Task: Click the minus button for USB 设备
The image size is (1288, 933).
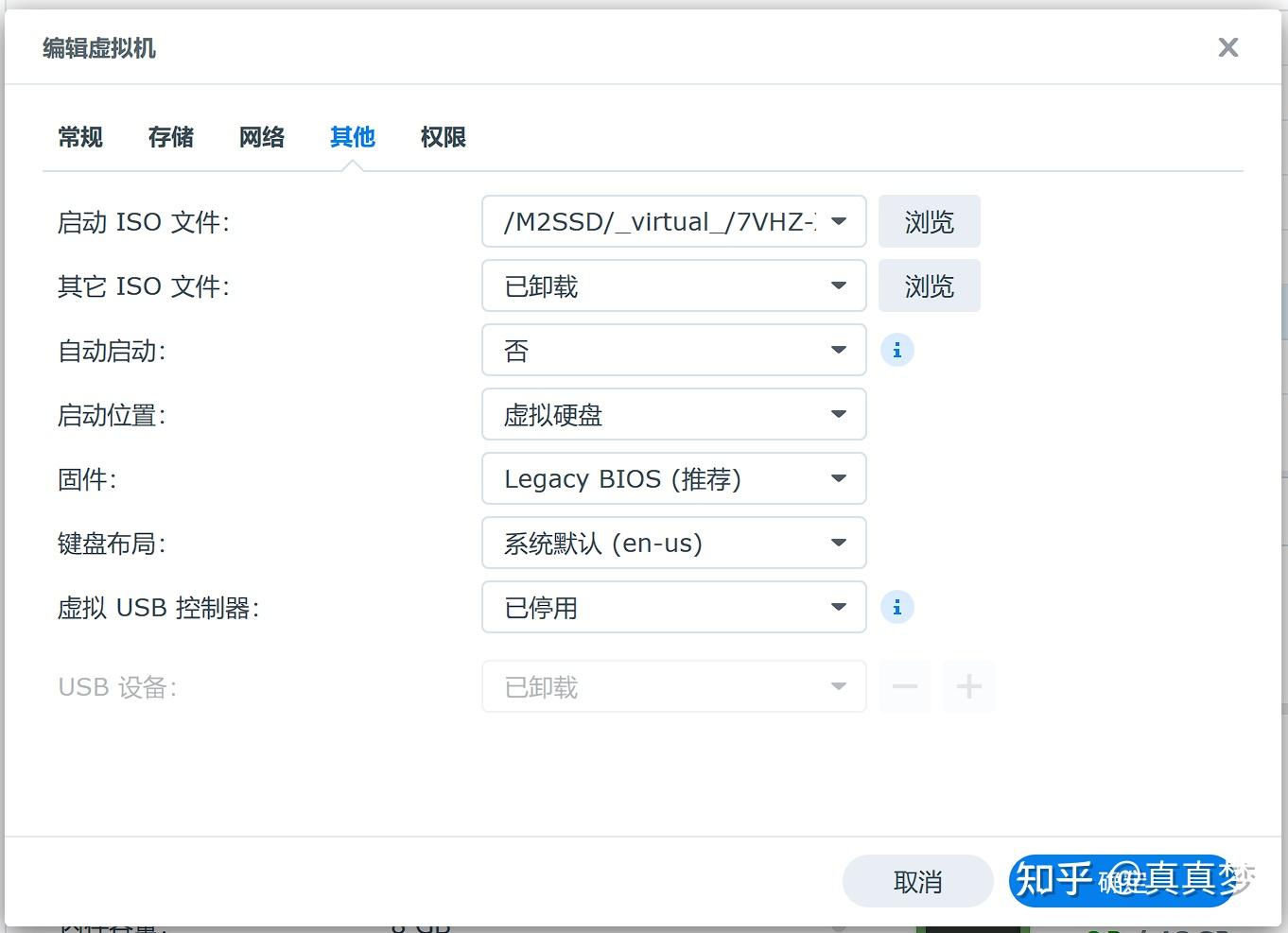Action: (x=905, y=686)
